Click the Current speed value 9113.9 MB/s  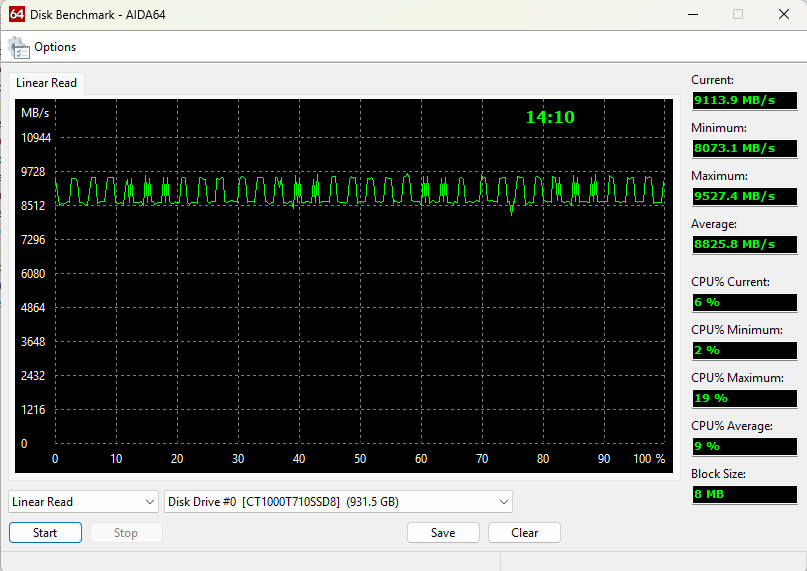coord(744,100)
